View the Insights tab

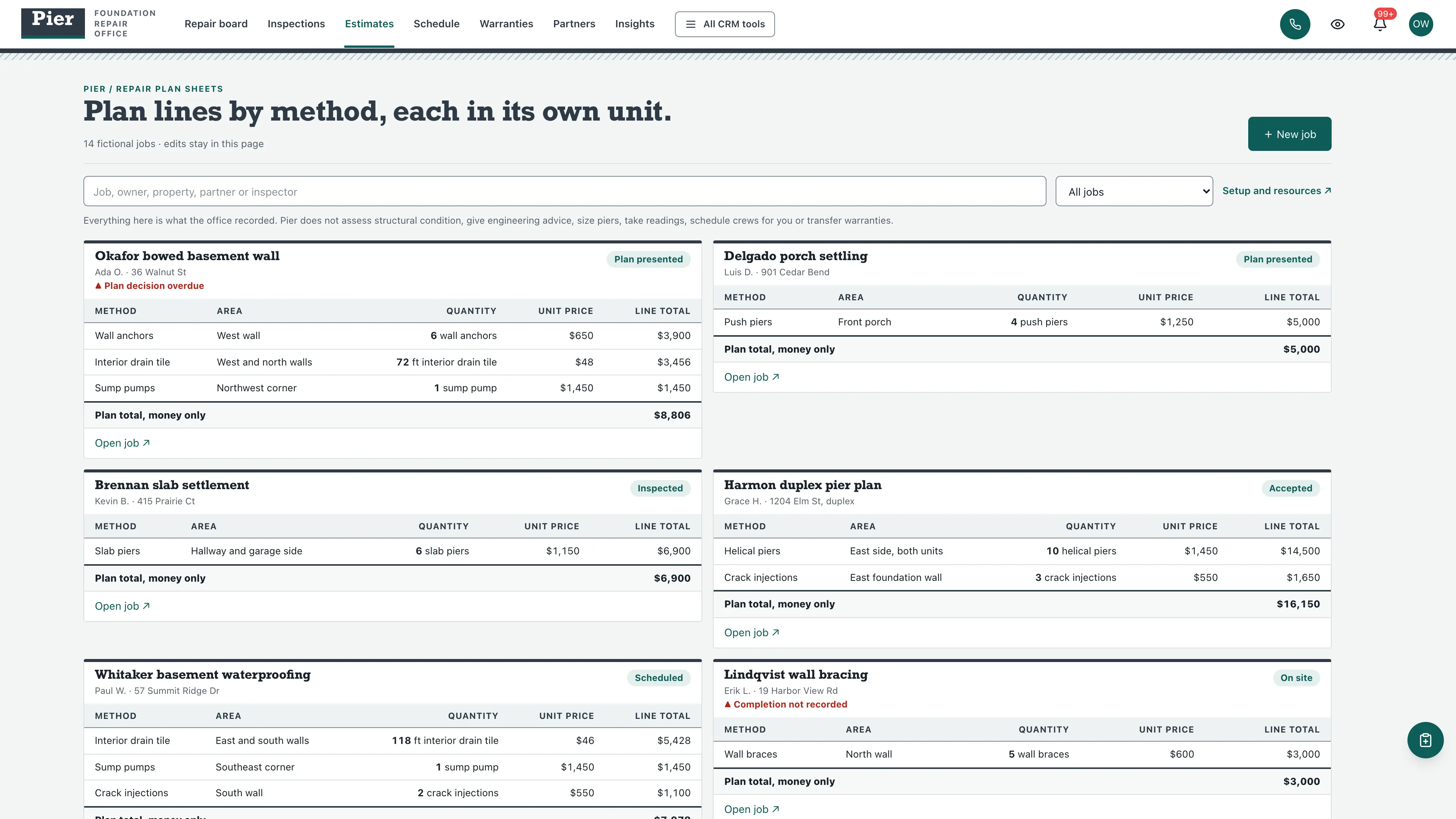(635, 24)
